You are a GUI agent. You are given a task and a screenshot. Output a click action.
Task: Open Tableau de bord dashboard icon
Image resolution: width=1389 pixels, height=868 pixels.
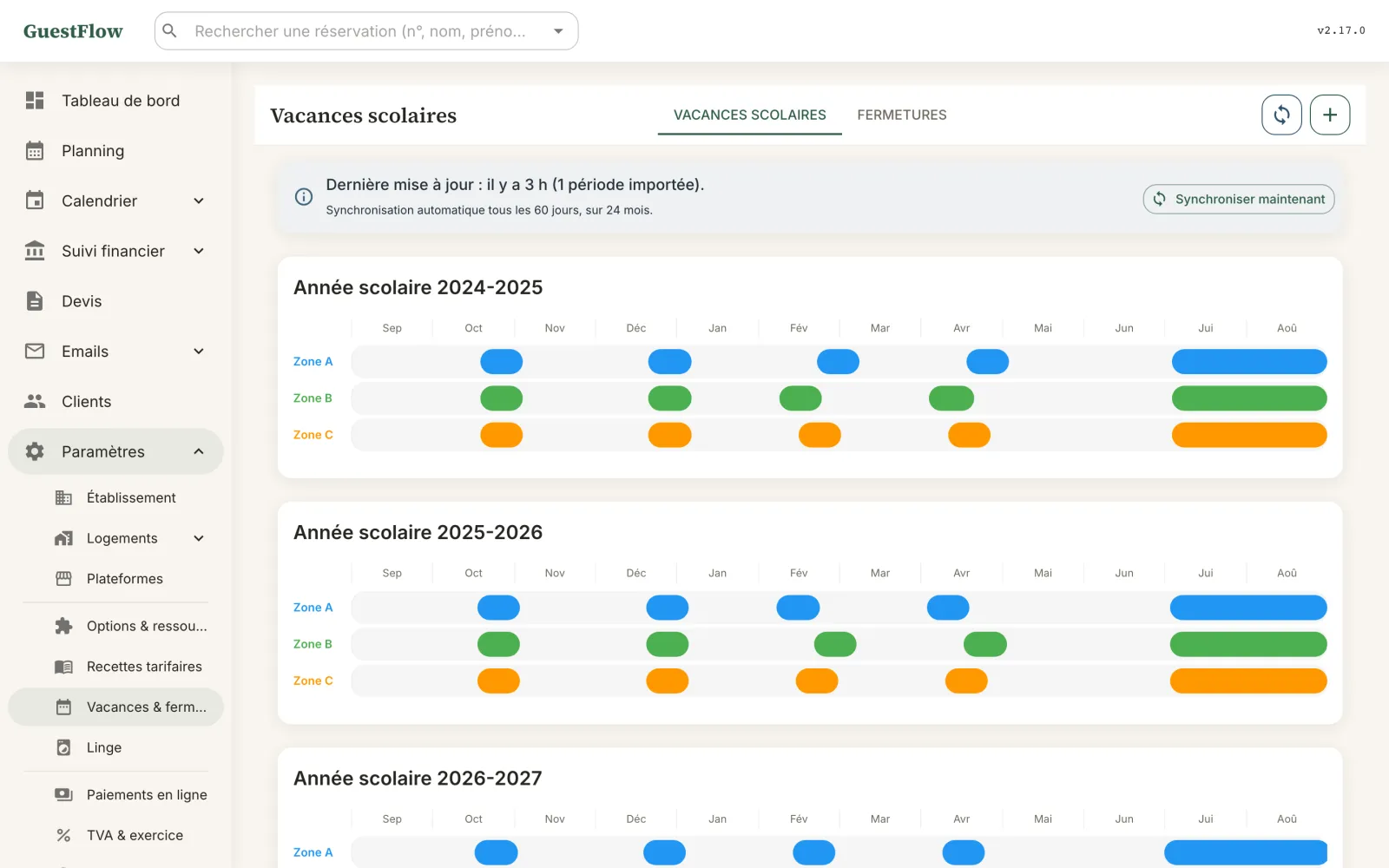pyautogui.click(x=35, y=101)
